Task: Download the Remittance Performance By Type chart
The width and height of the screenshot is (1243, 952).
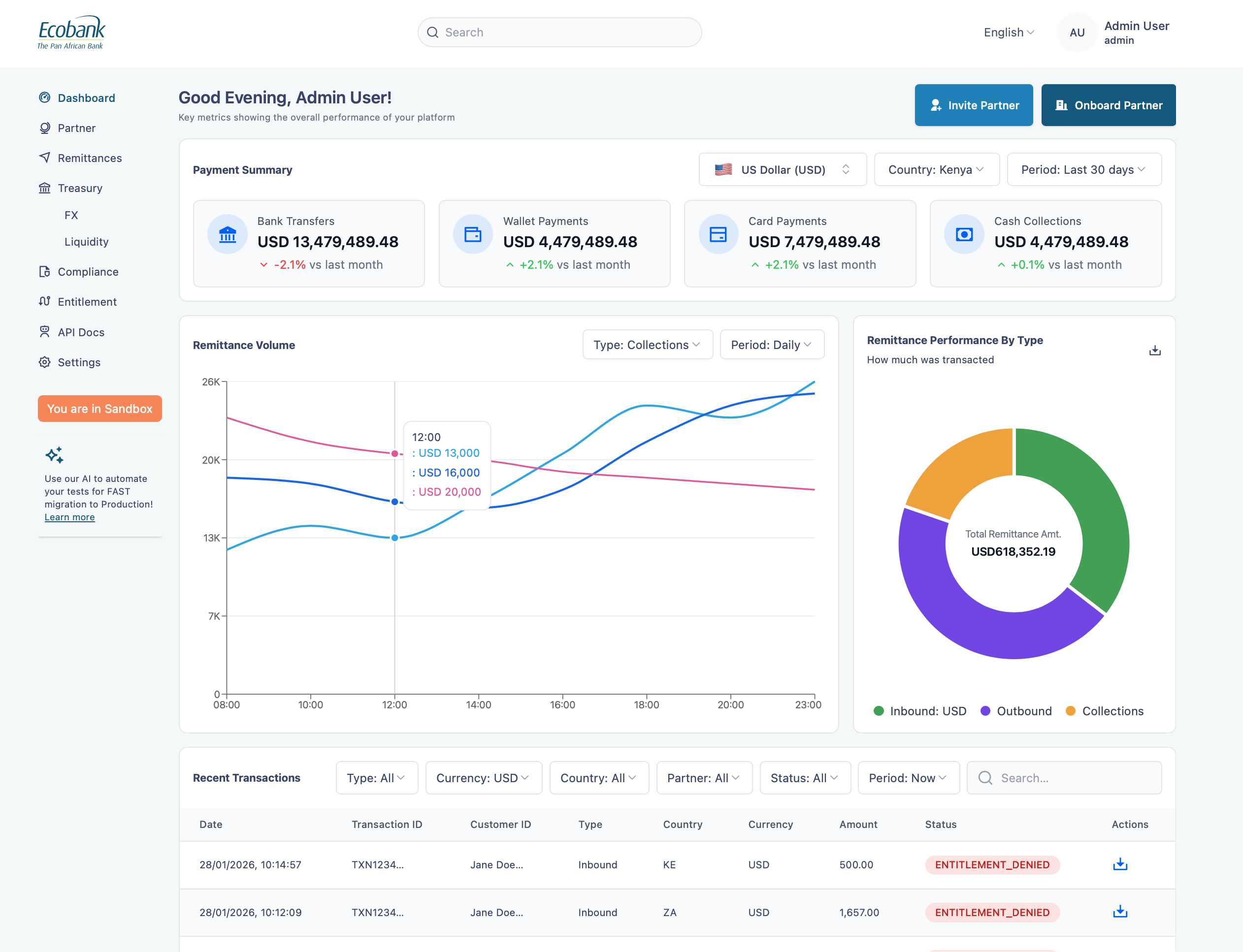Action: coord(1154,350)
